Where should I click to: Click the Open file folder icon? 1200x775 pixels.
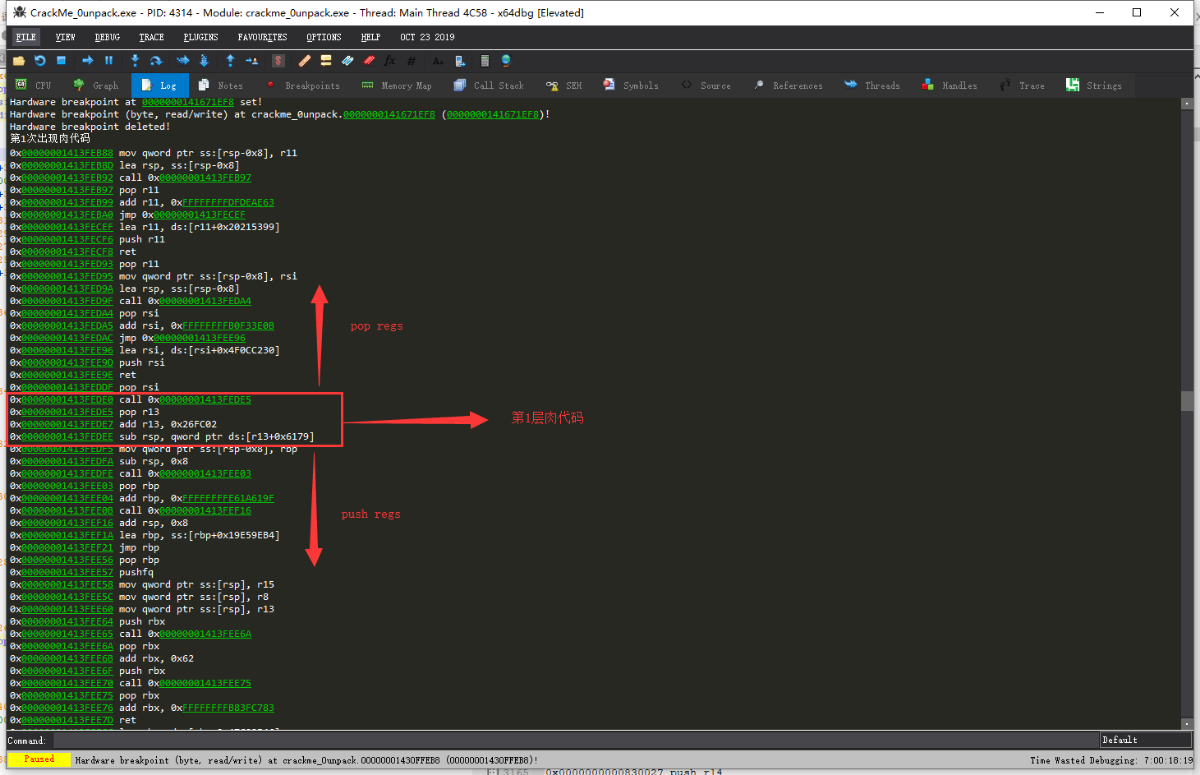[x=19, y=61]
